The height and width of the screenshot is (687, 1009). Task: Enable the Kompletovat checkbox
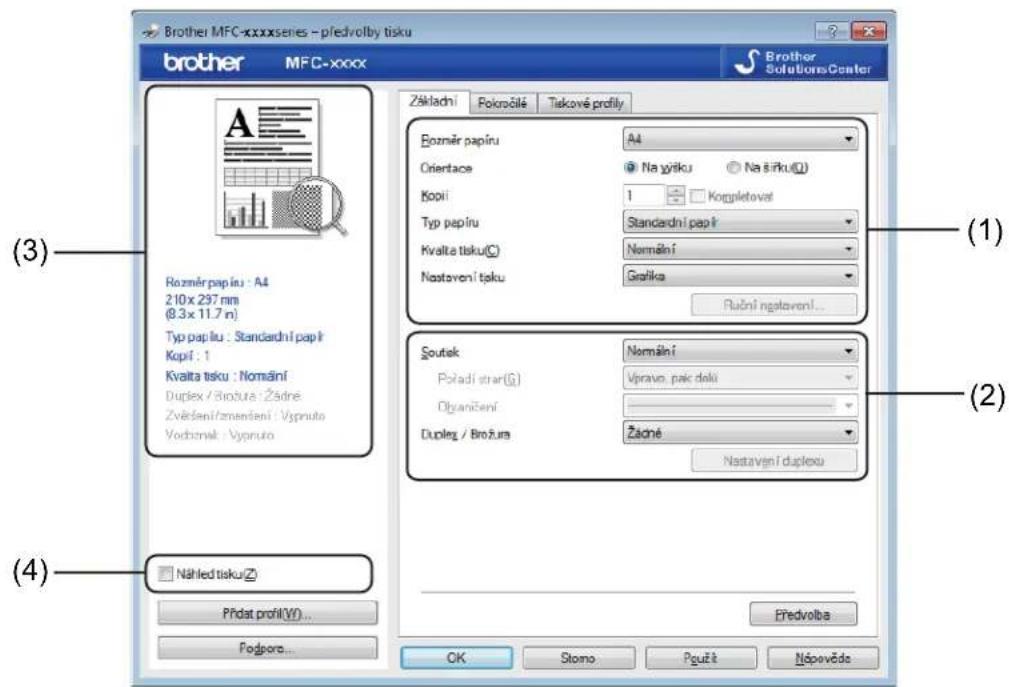coord(698,196)
